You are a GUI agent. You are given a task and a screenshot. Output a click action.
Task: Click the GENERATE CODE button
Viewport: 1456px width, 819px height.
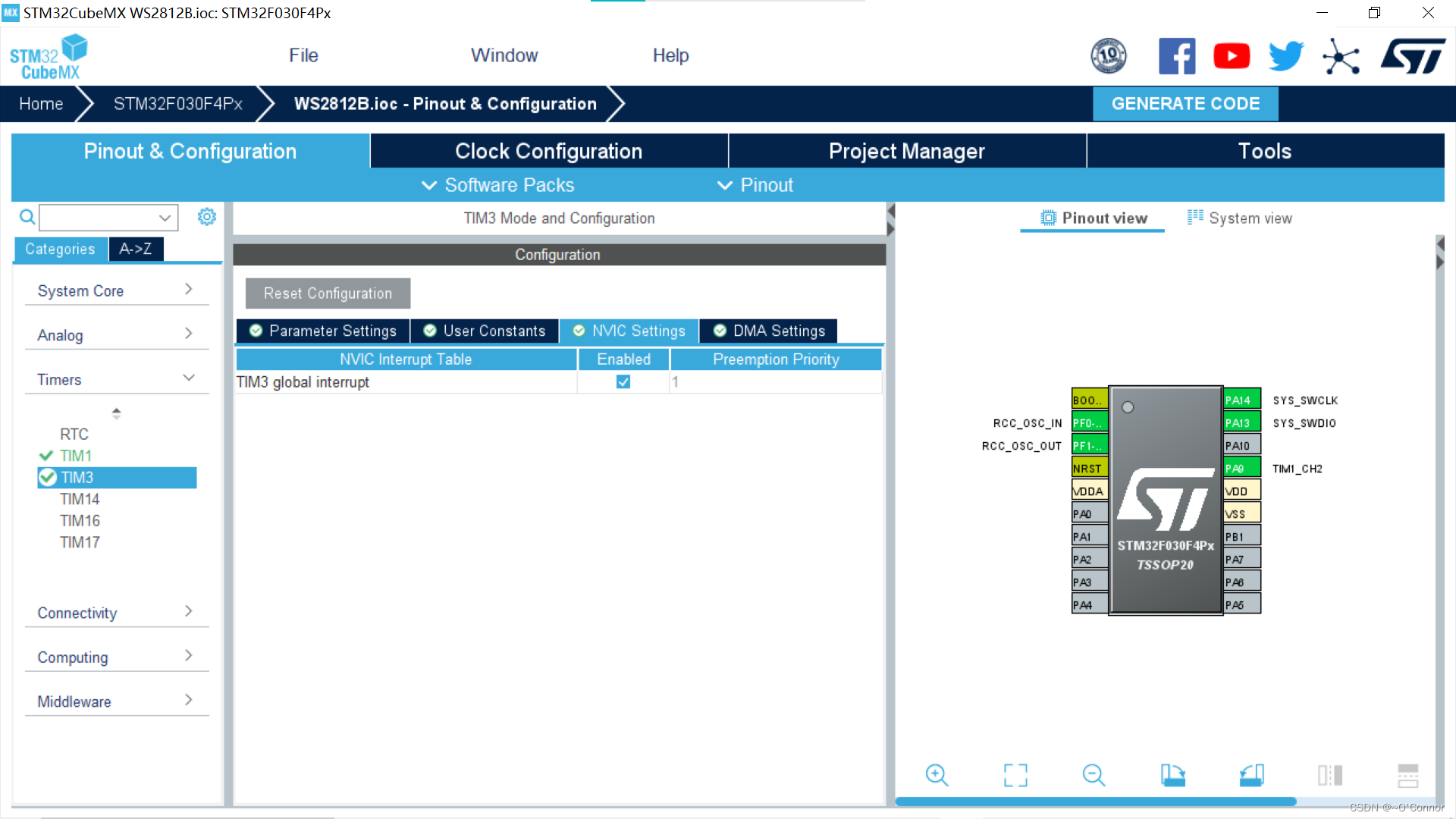1185,104
